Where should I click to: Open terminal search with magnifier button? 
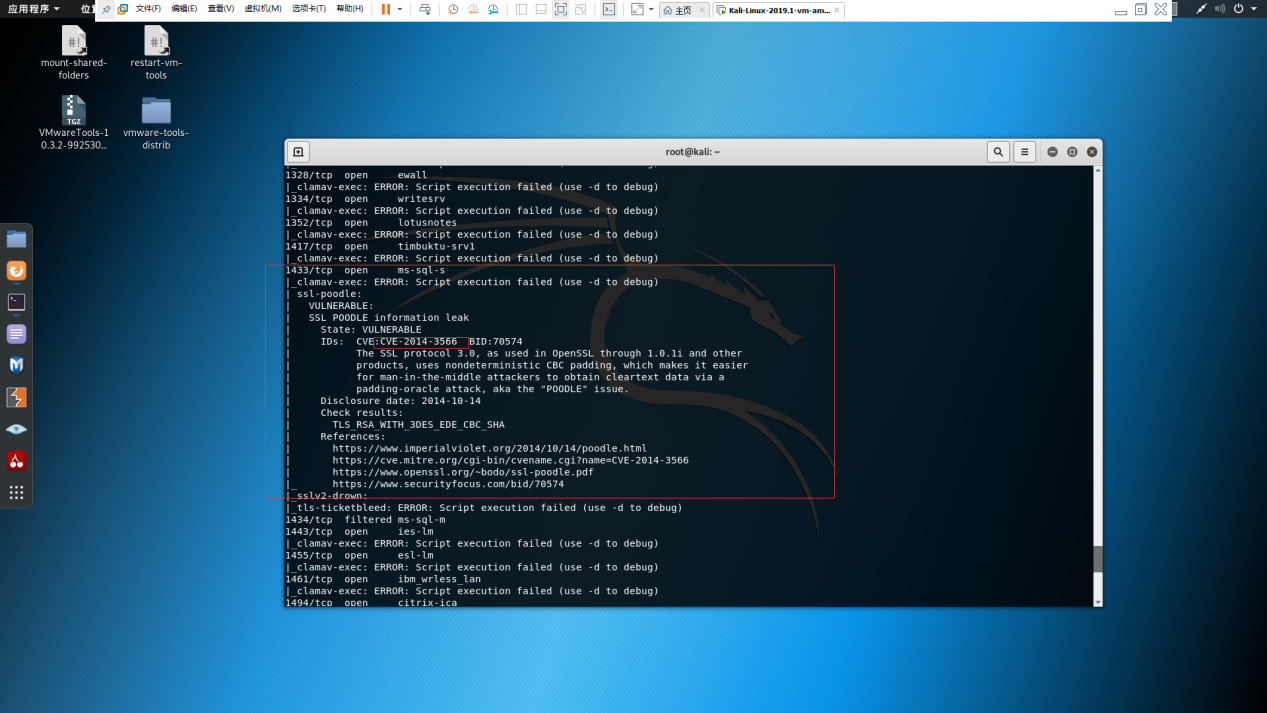(x=998, y=152)
